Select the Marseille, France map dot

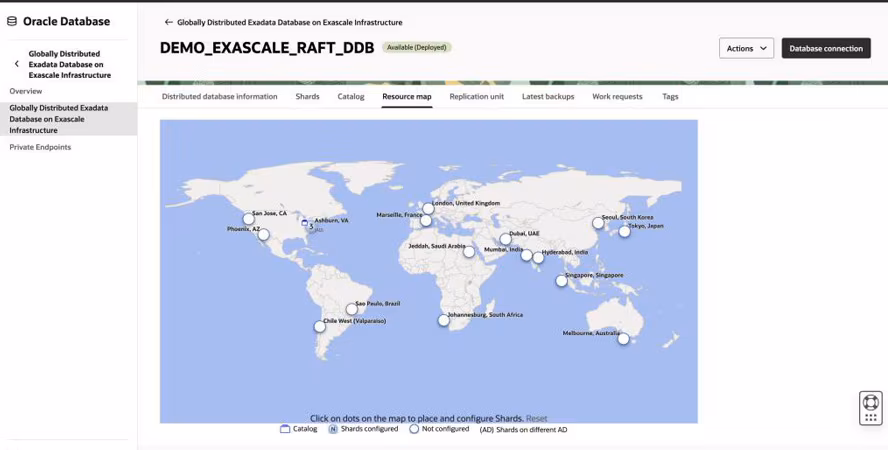pos(426,221)
